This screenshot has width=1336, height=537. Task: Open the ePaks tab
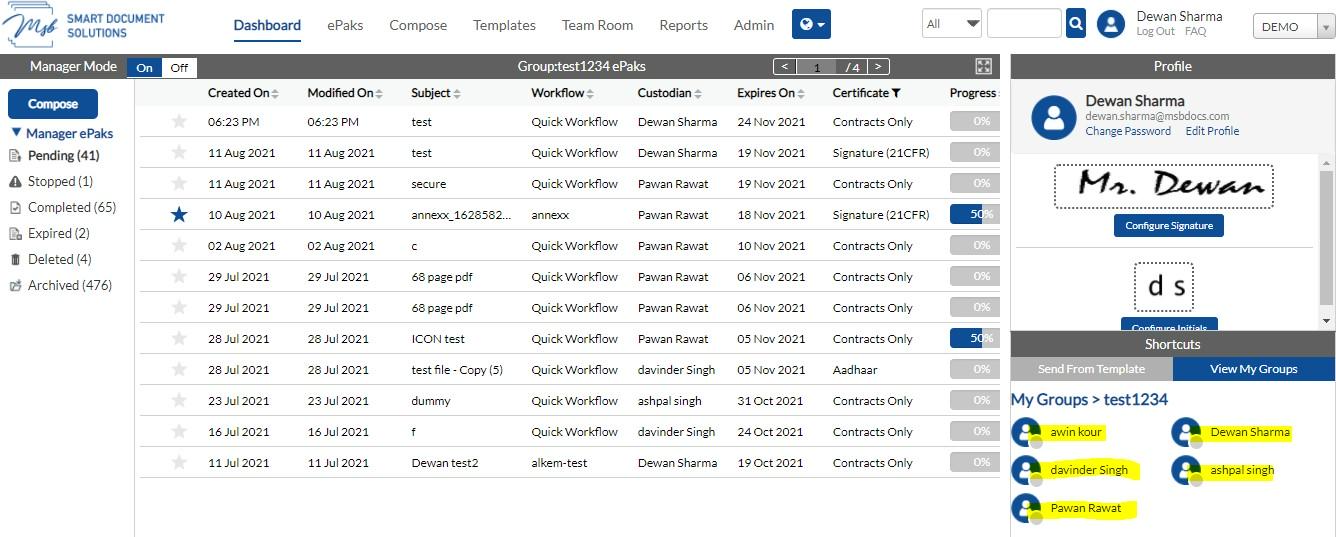click(x=345, y=25)
